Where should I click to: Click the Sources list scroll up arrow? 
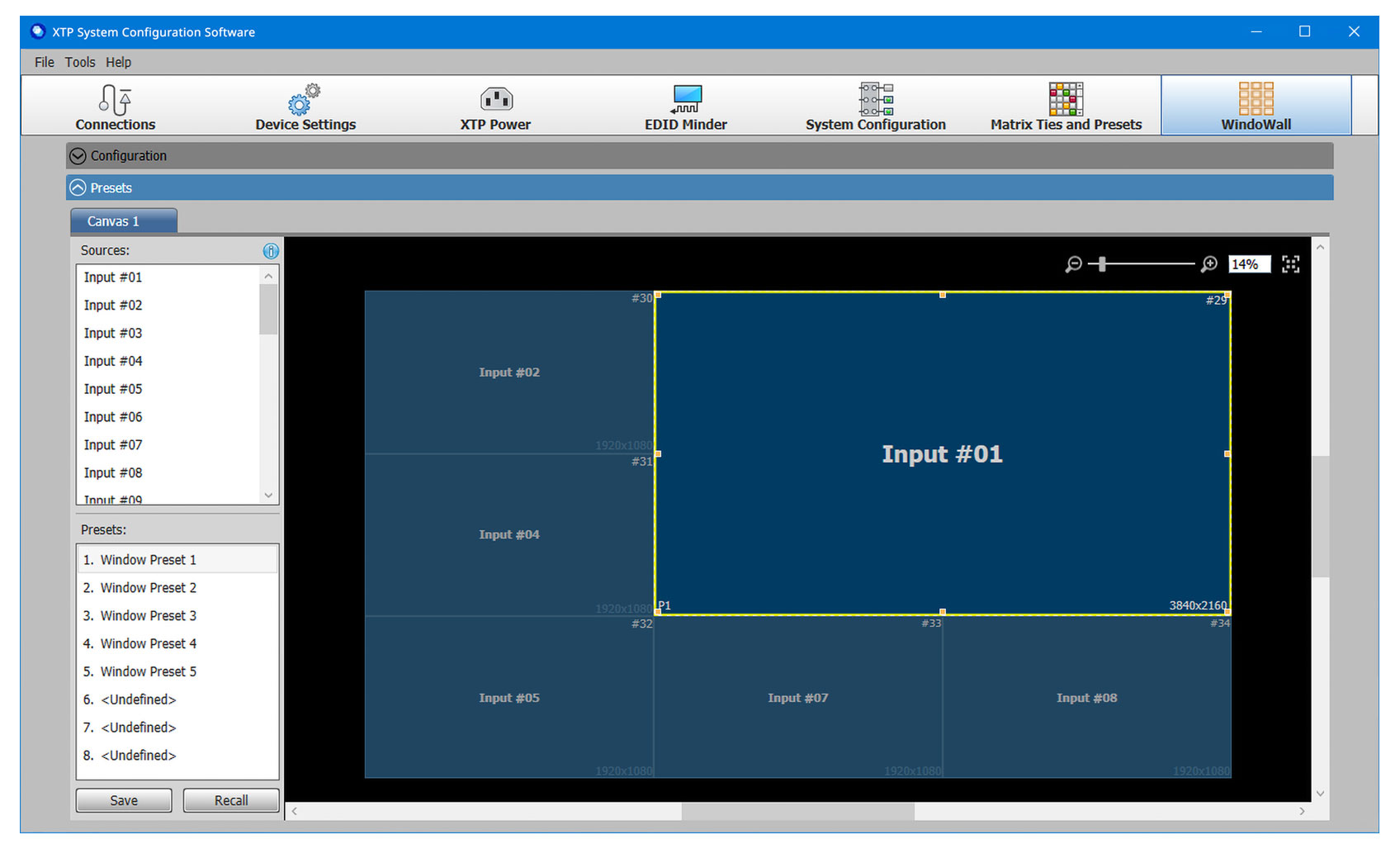[x=268, y=276]
